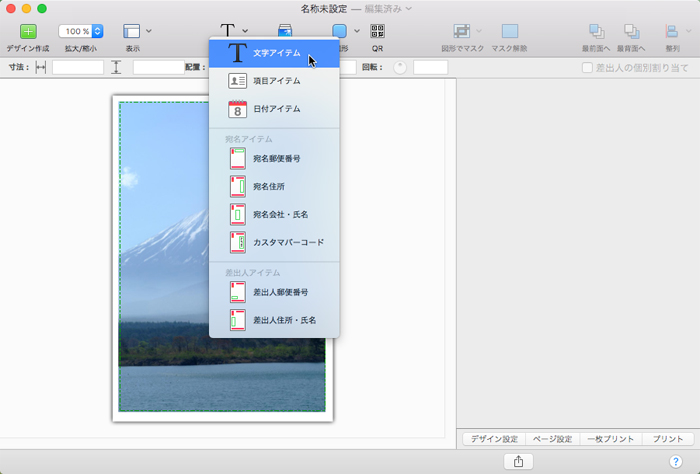
Task: Open the 編集済み title dropdown chevron
Action: click(x=408, y=8)
